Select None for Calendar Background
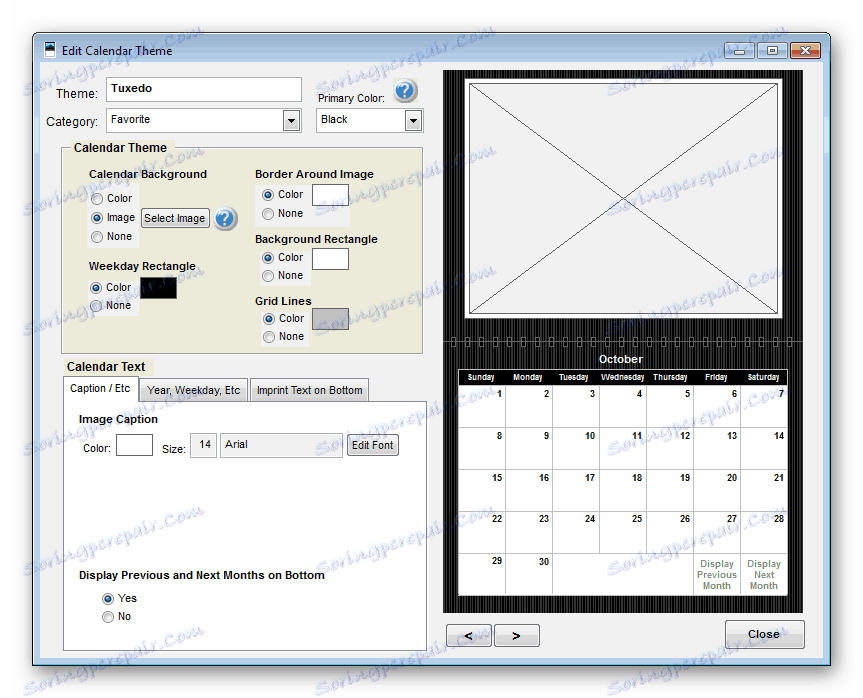 (x=97, y=237)
